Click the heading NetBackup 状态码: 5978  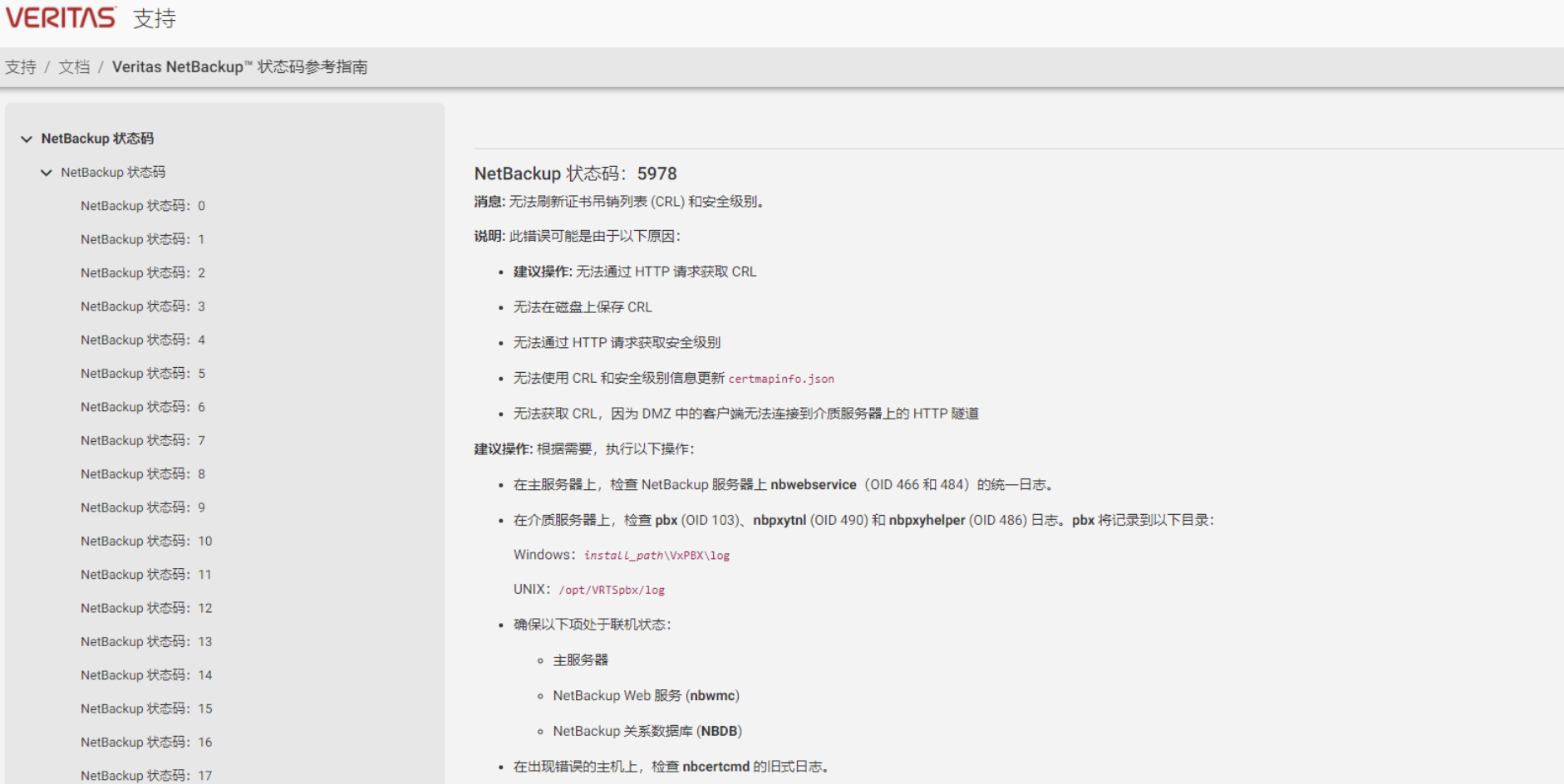pos(576,174)
